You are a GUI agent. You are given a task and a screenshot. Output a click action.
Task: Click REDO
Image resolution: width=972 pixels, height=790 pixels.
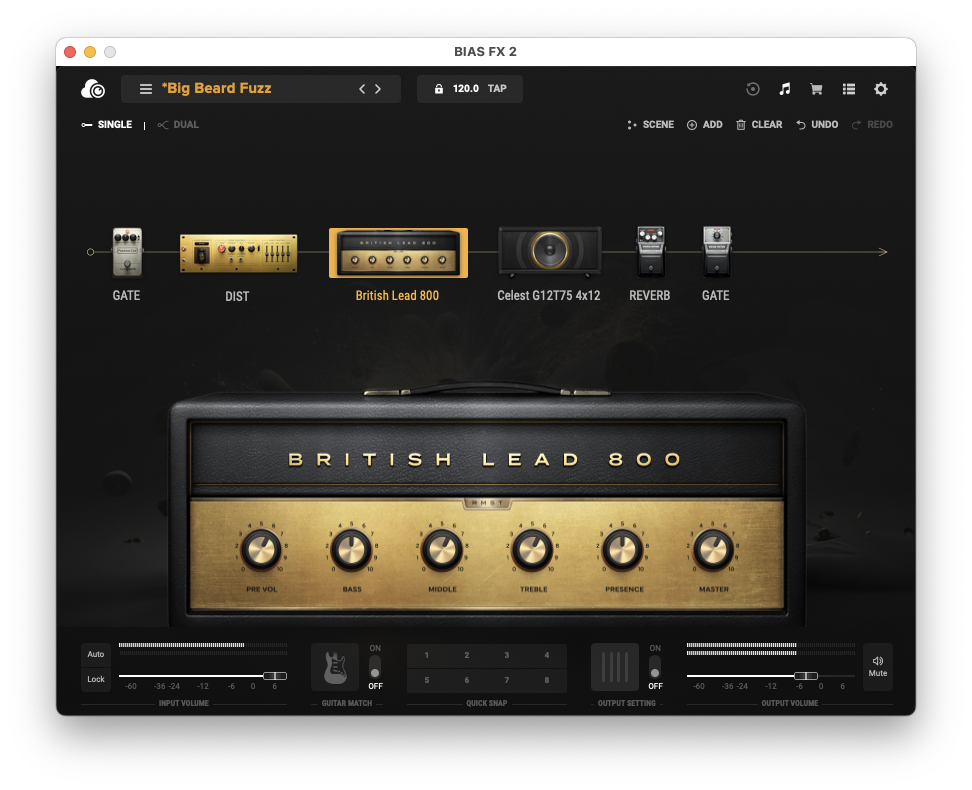click(x=872, y=125)
